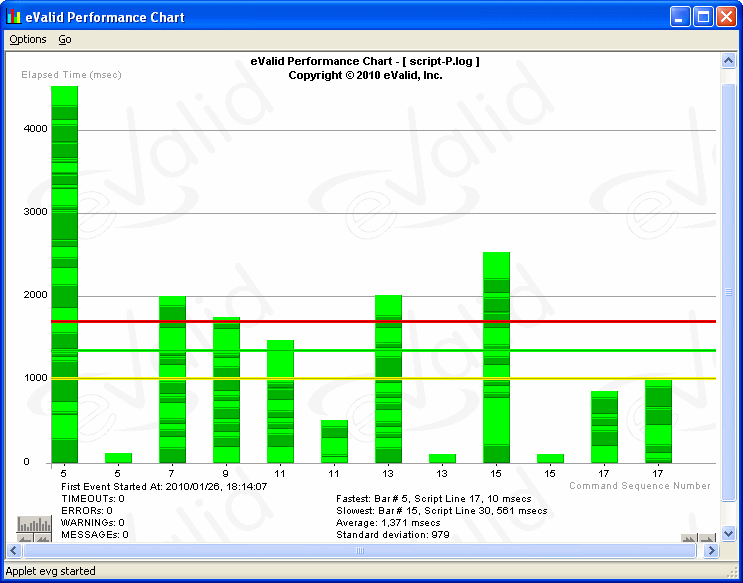Click the 'Elapsed Time (msec)' axis label
This screenshot has height=583, width=743.
pos(72,75)
